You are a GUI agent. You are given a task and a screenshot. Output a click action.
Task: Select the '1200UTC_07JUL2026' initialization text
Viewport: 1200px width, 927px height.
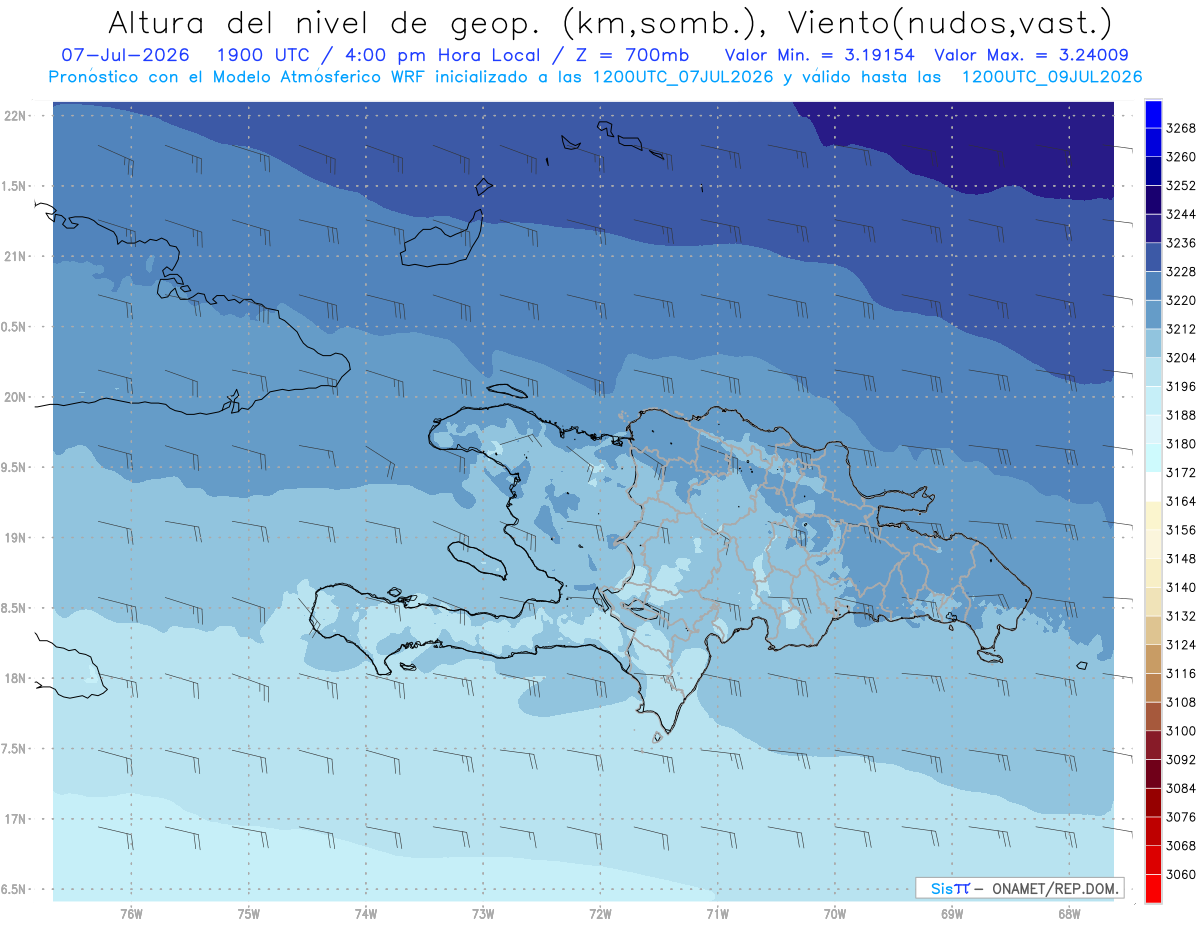tap(683, 76)
